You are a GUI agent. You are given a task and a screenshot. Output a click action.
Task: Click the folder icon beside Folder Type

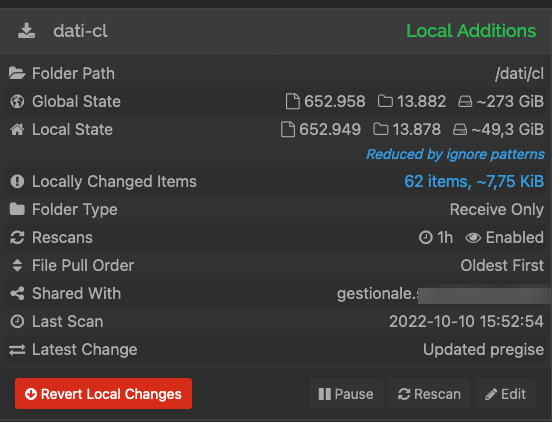[17, 209]
